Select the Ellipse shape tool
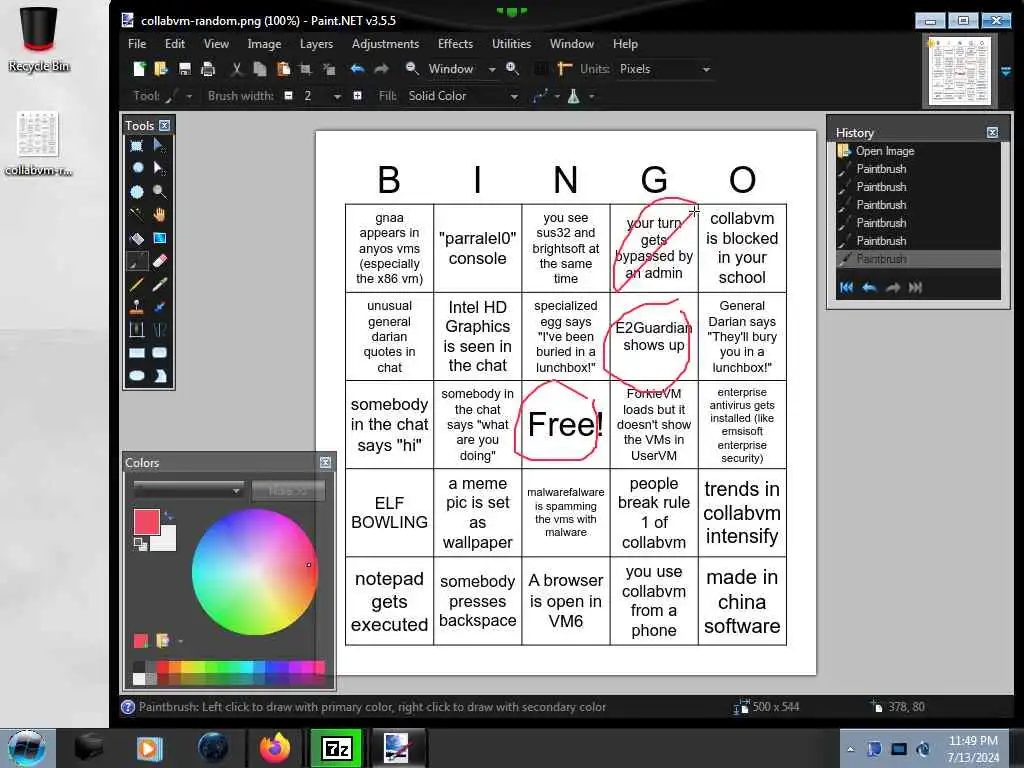The height and width of the screenshot is (768, 1024). [x=136, y=376]
